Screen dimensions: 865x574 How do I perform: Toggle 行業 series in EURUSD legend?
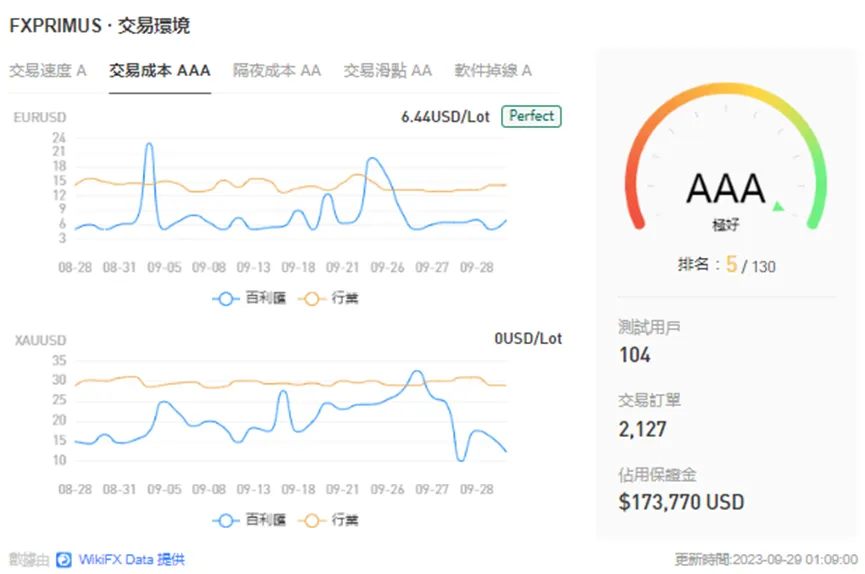(328, 299)
